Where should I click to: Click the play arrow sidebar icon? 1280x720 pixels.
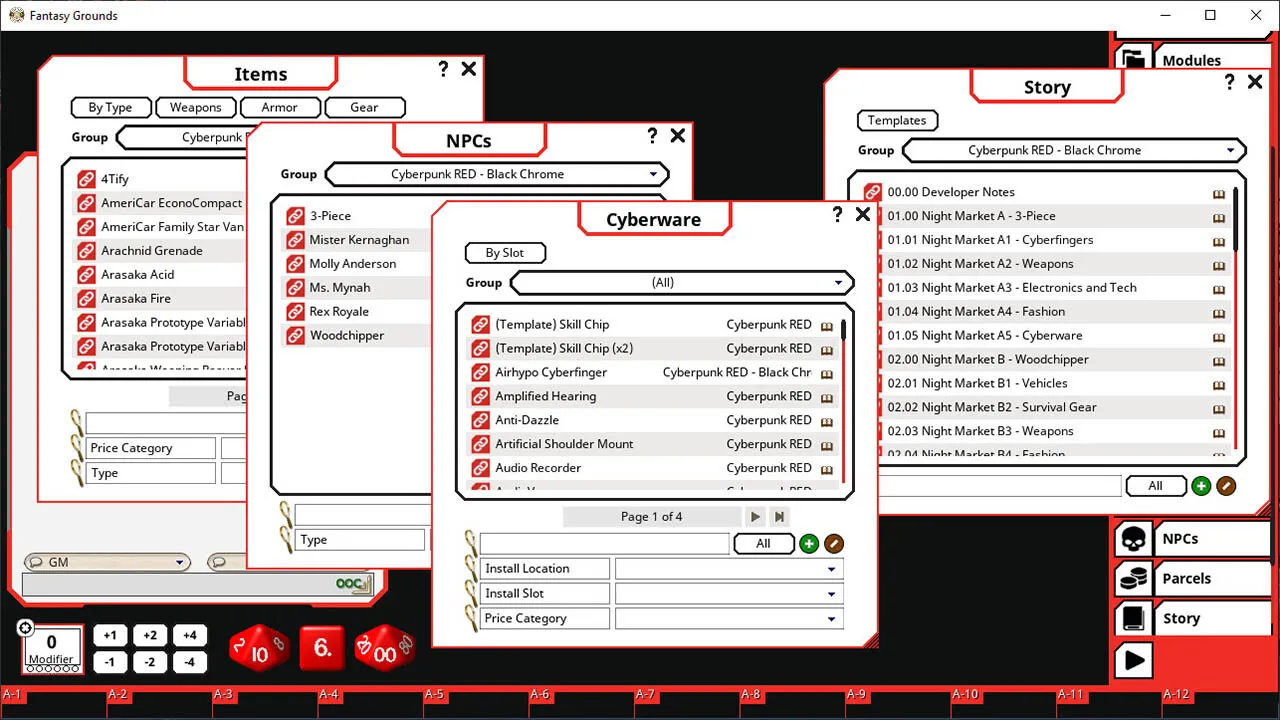tap(1134, 660)
